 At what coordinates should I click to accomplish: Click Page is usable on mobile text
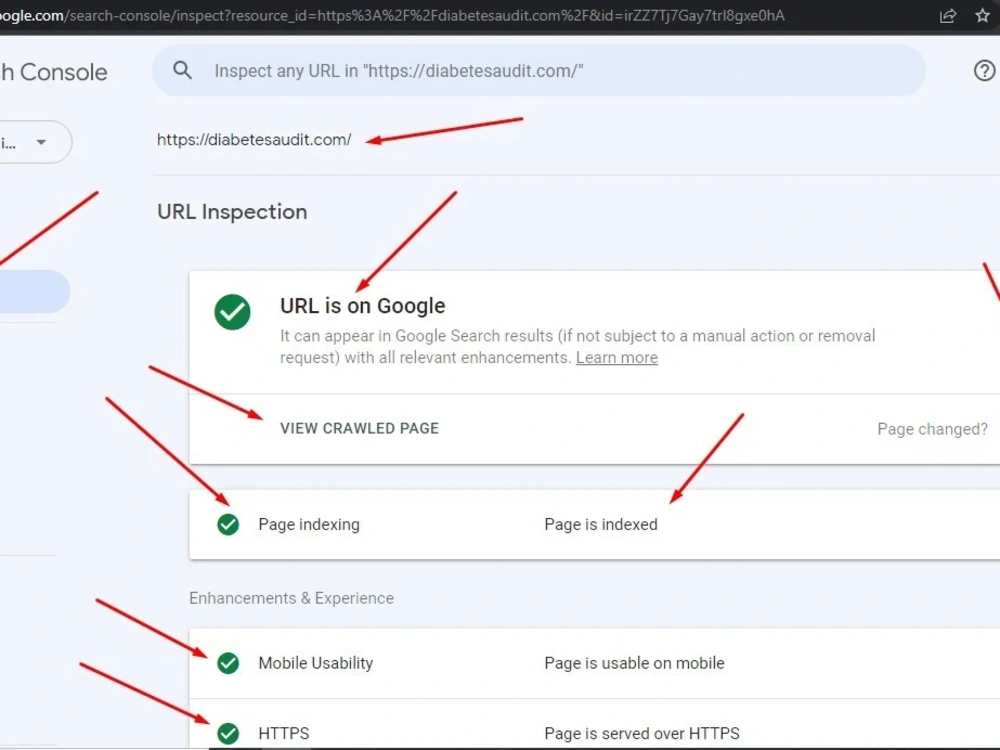tap(635, 663)
